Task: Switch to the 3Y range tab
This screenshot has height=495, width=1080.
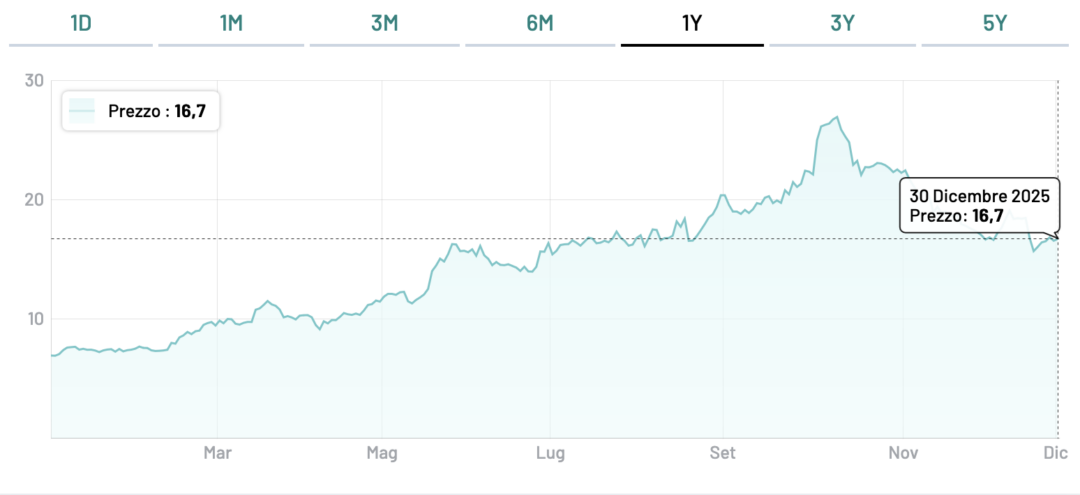Action: pos(843,23)
